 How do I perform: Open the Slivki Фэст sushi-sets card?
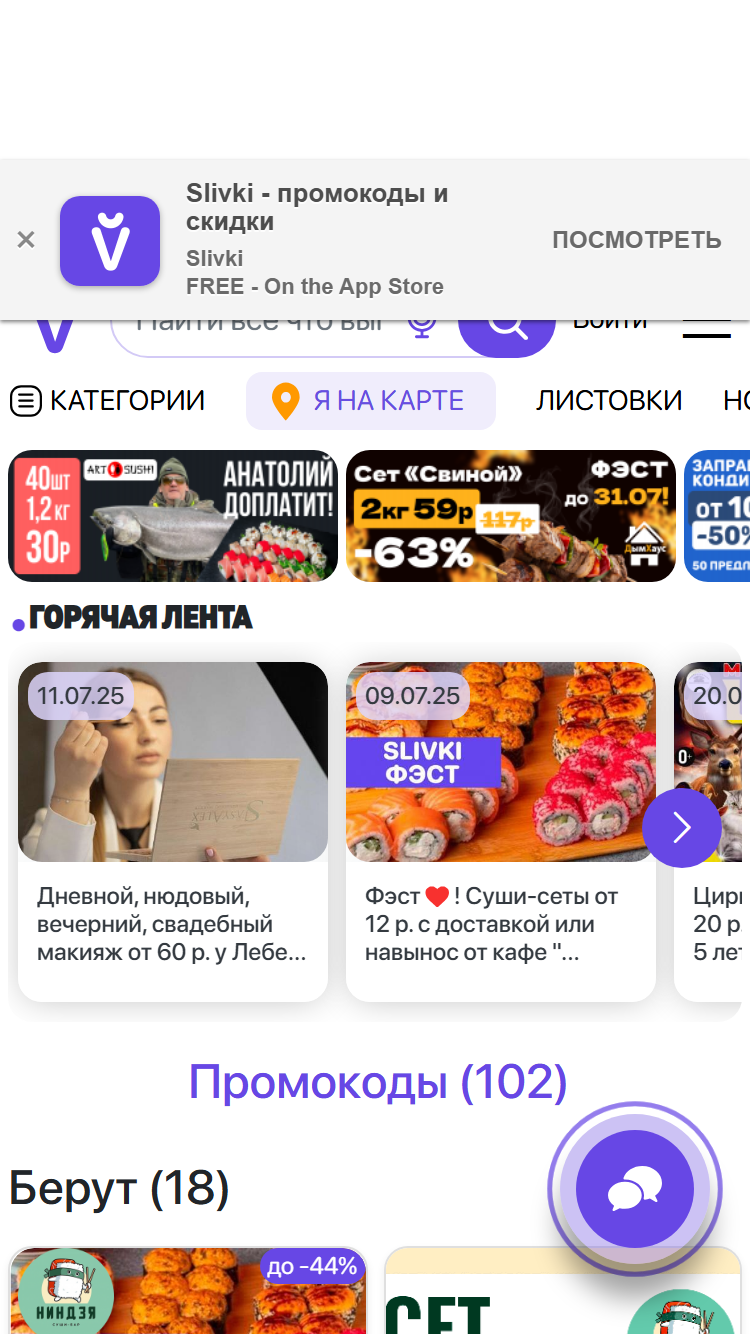tap(501, 832)
